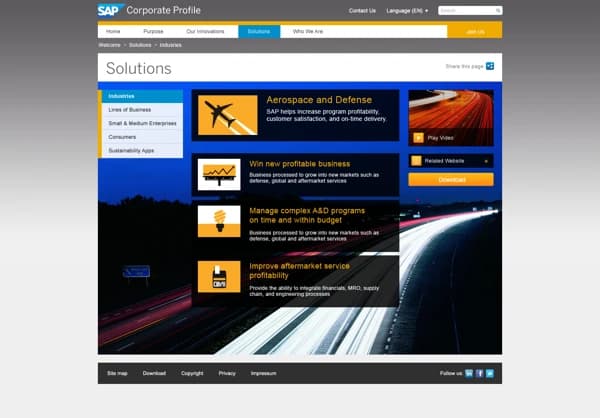
Task: Open the Our Innovations tab
Action: click(x=205, y=31)
